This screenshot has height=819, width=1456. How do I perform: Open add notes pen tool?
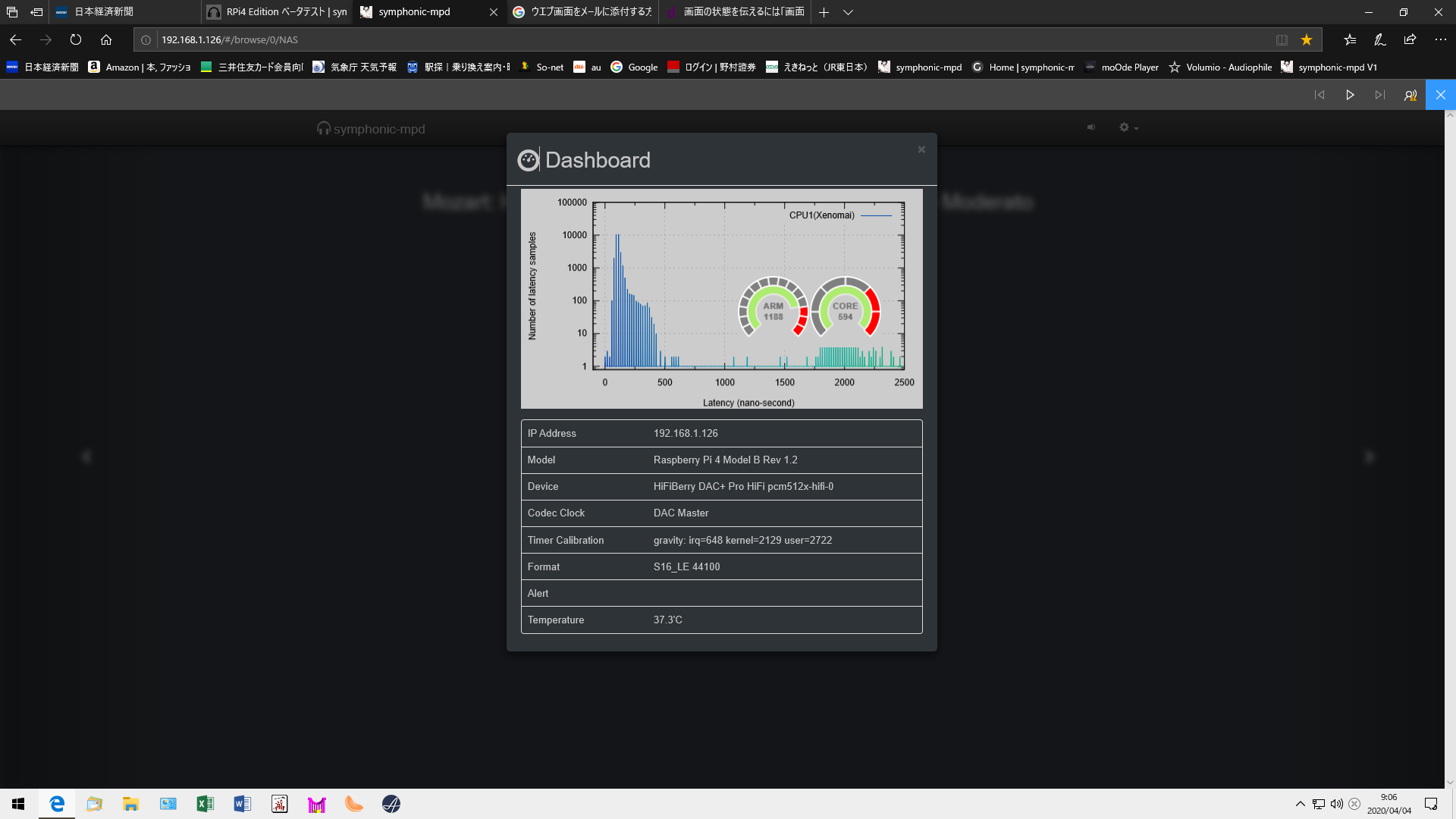point(1380,39)
